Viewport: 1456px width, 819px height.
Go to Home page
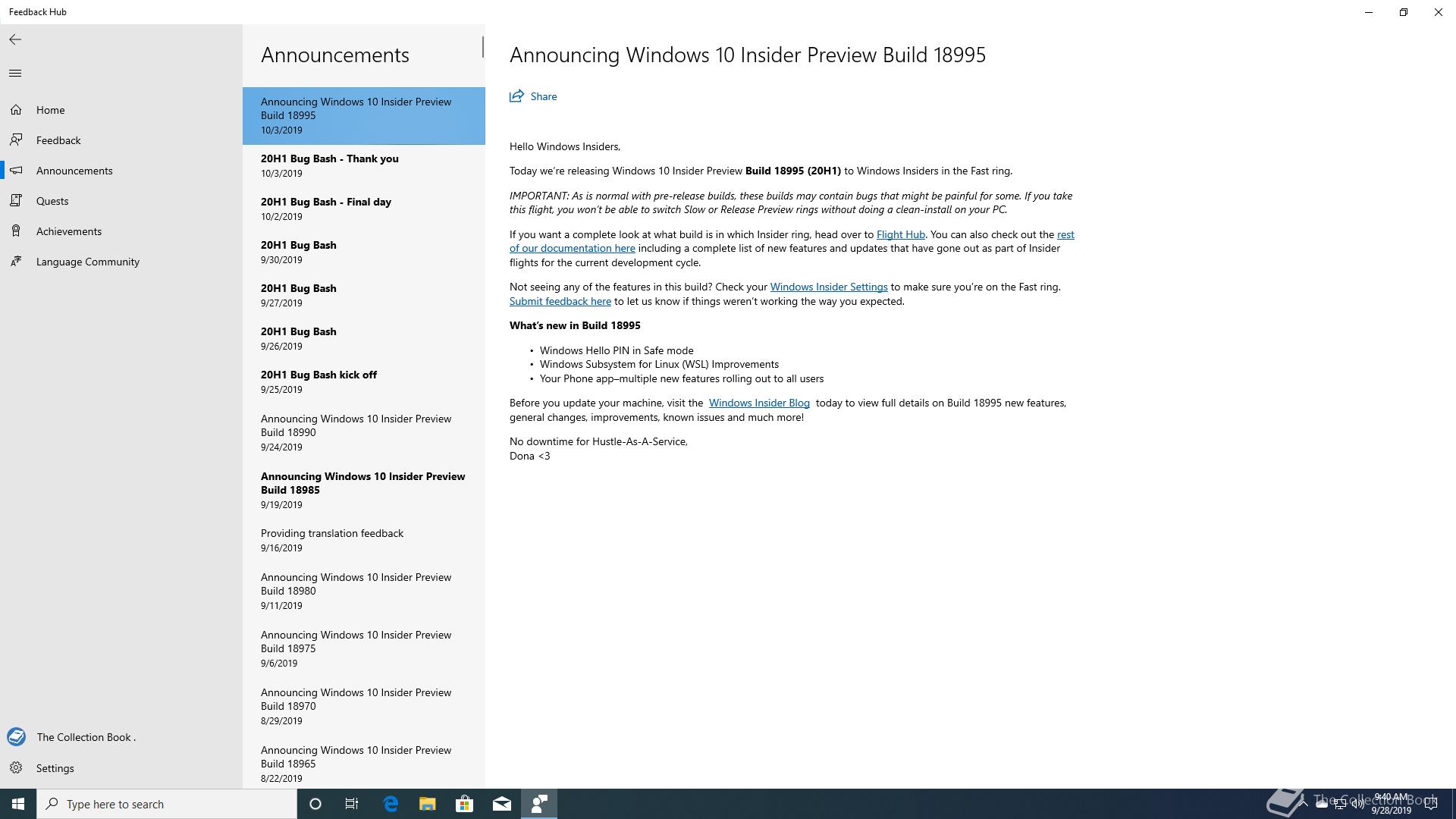point(121,110)
